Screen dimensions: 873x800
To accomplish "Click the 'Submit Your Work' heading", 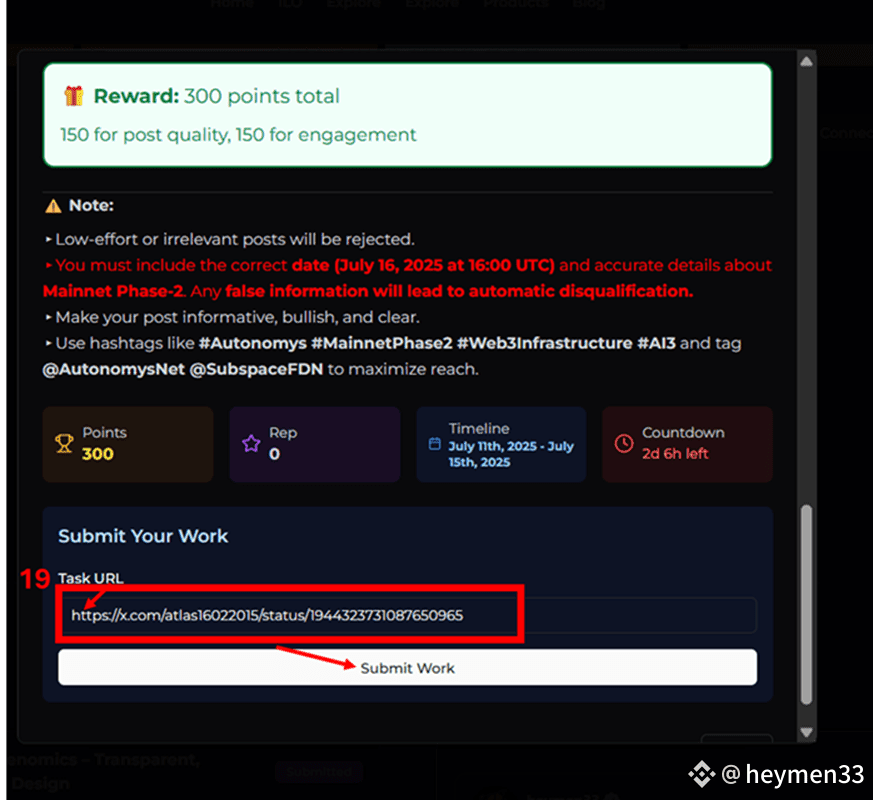I will pos(143,536).
